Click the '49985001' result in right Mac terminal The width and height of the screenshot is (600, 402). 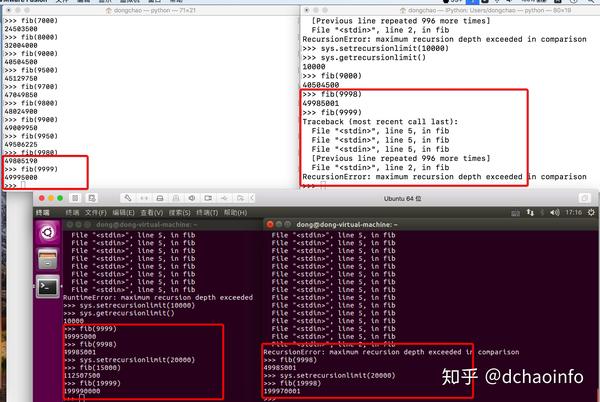[x=321, y=103]
